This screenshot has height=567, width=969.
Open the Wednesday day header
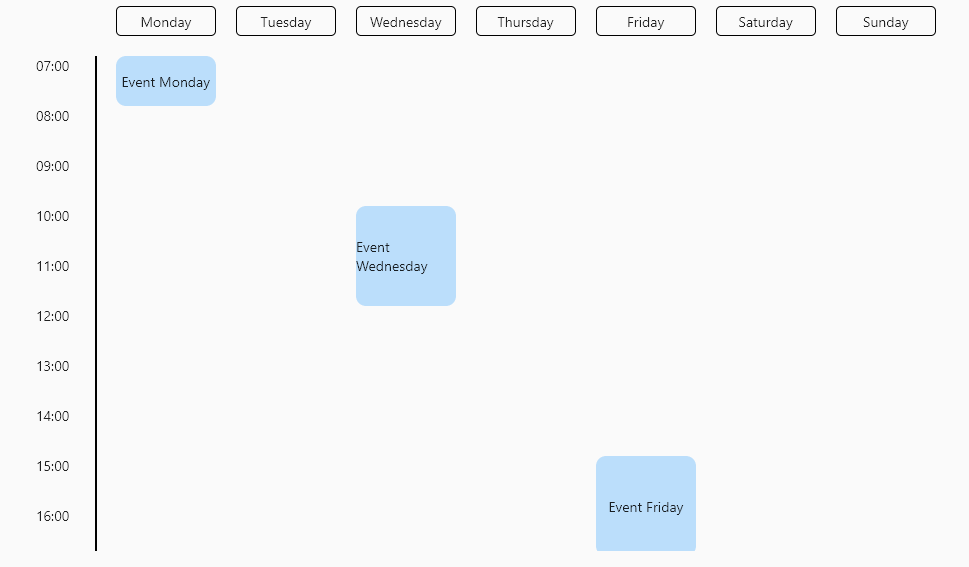coord(405,22)
